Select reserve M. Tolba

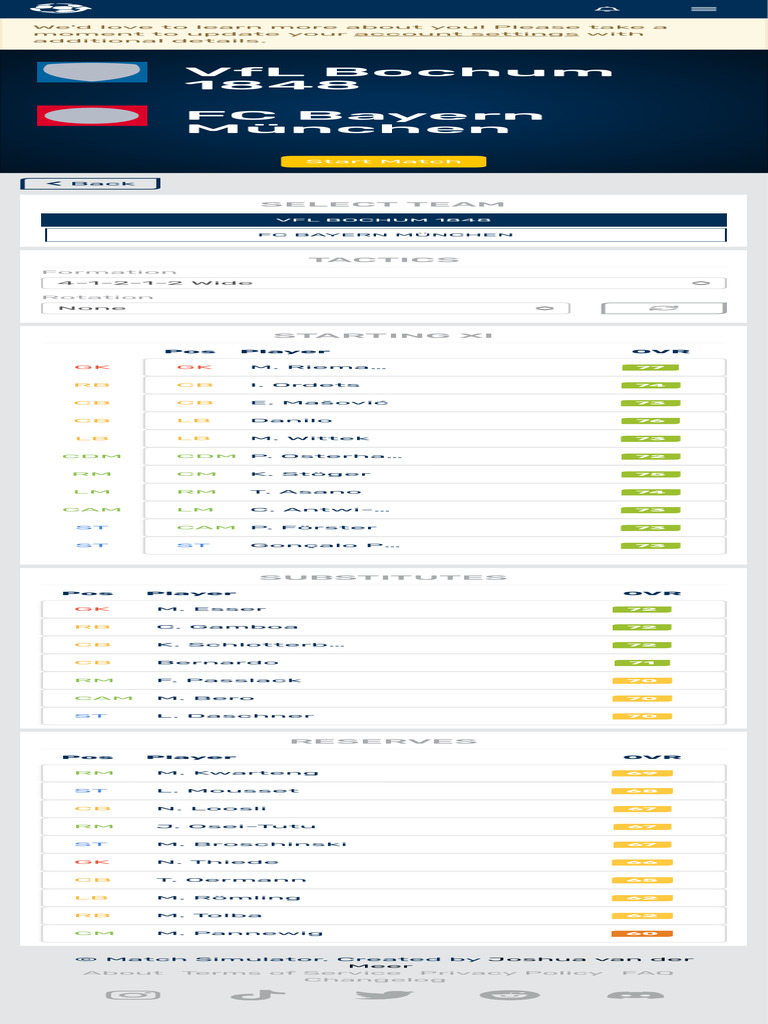click(x=384, y=916)
